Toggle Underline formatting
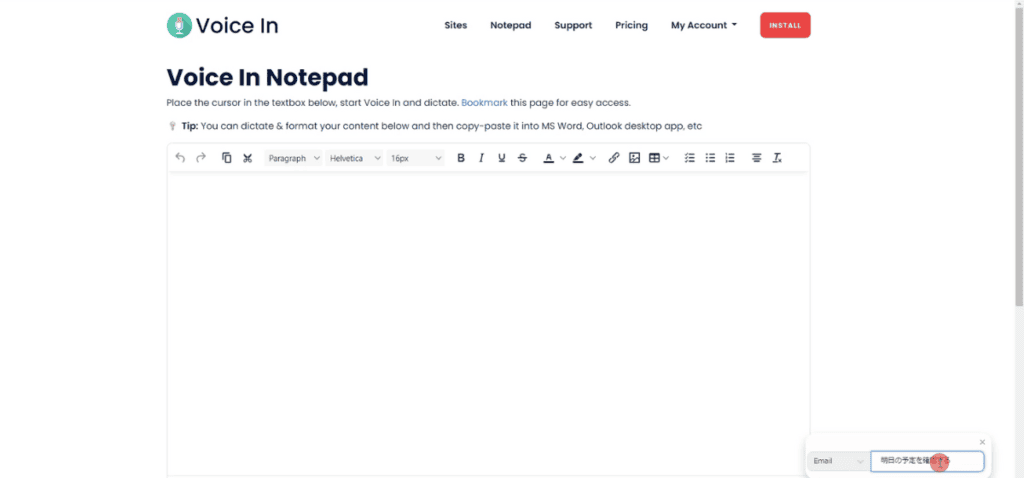The width and height of the screenshot is (1024, 478). 502,157
